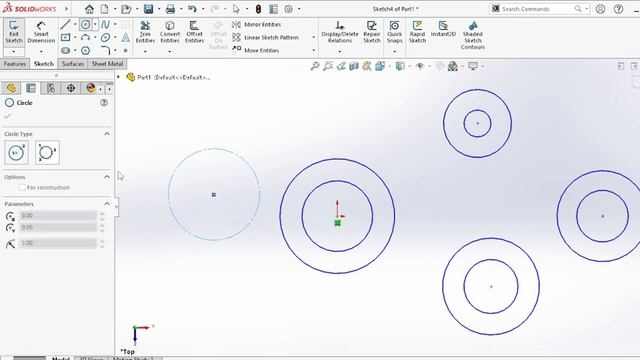
Task: Click the Part1 tree item
Action: 169,77
